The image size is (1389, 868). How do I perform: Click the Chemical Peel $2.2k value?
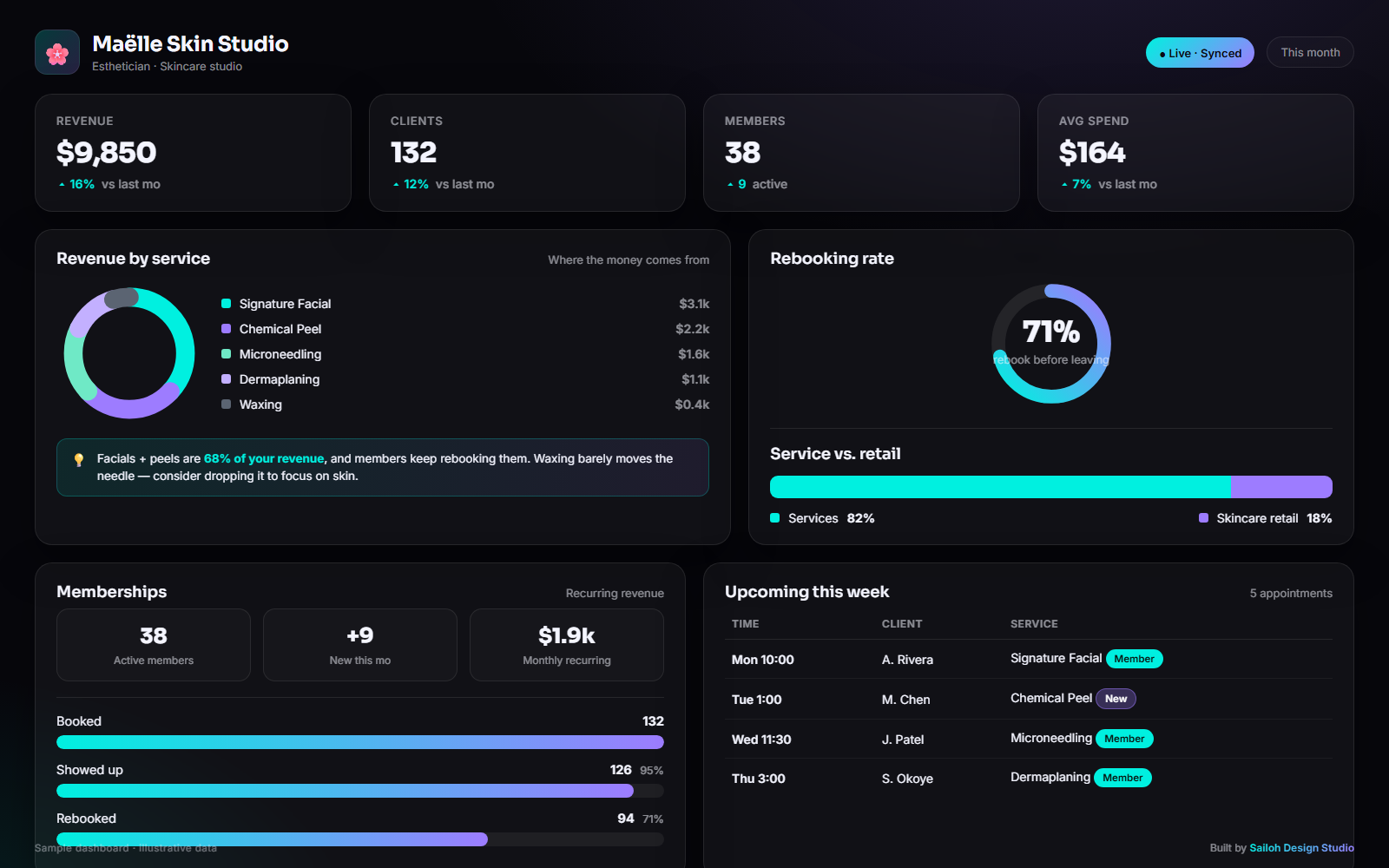693,329
